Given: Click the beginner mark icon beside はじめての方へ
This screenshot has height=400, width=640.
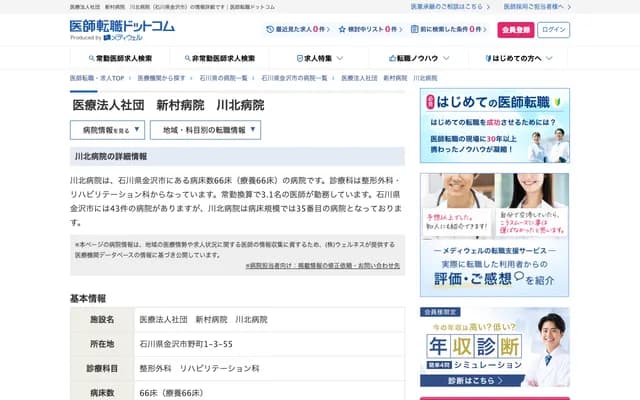Looking at the screenshot, I should tap(488, 58).
